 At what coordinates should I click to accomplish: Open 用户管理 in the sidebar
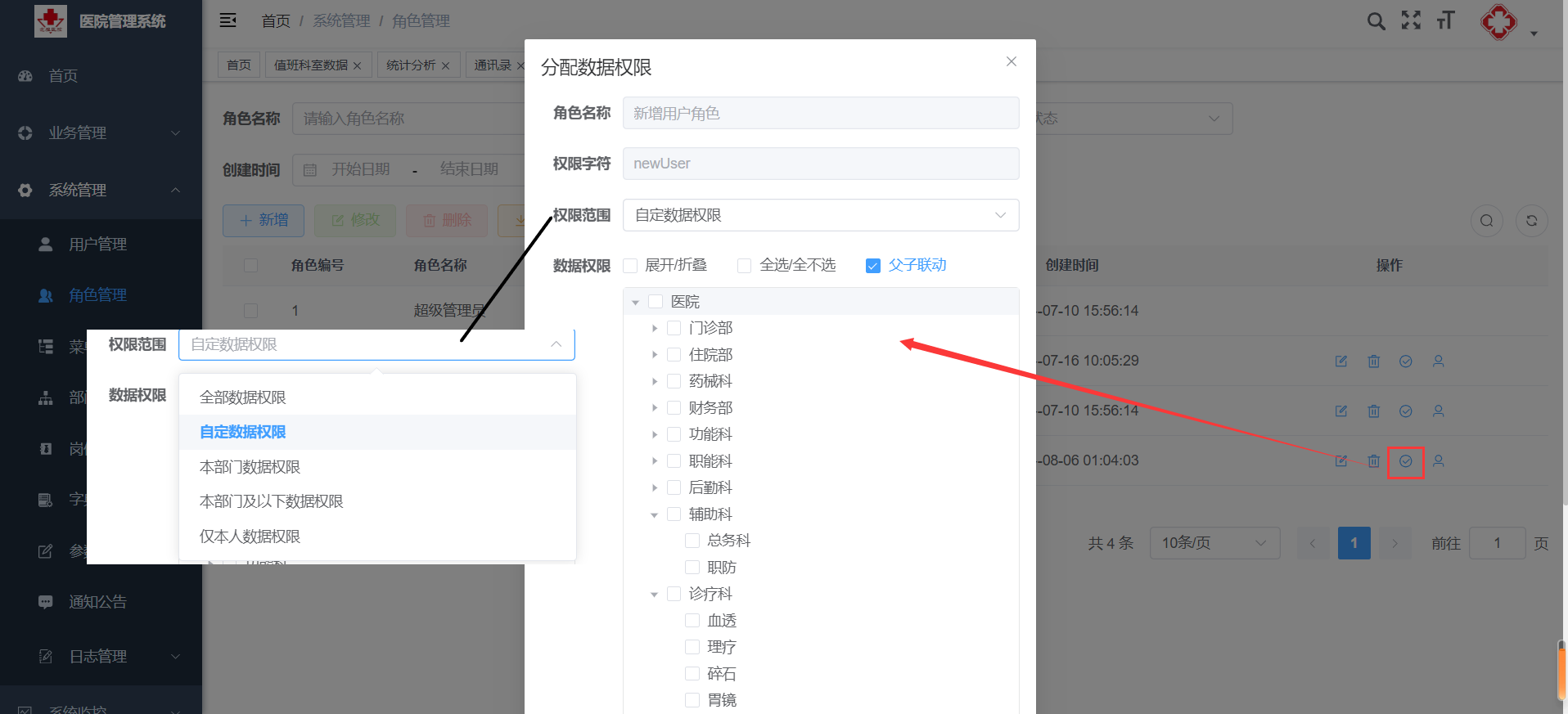(97, 245)
